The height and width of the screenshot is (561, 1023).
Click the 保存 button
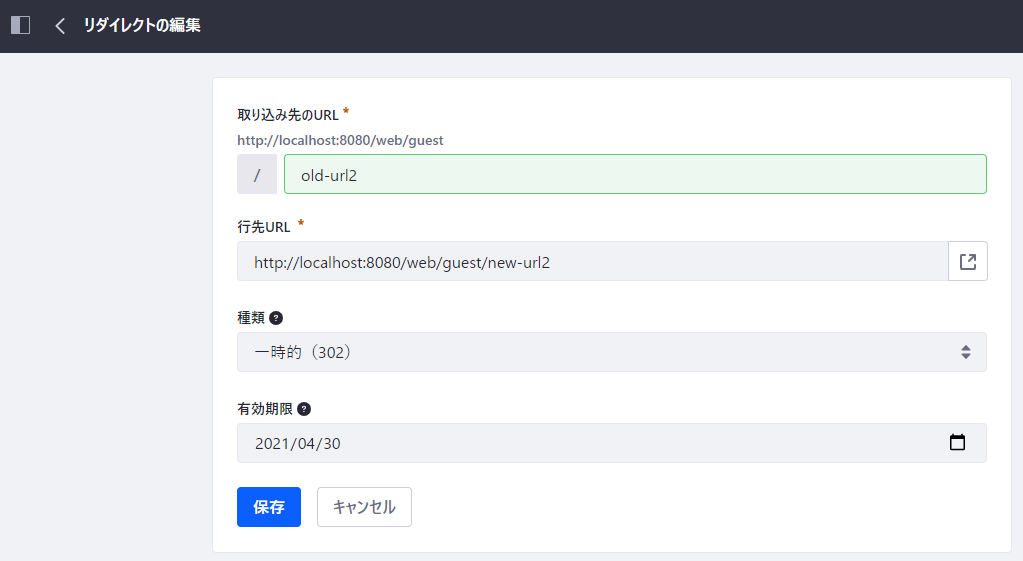[268, 507]
